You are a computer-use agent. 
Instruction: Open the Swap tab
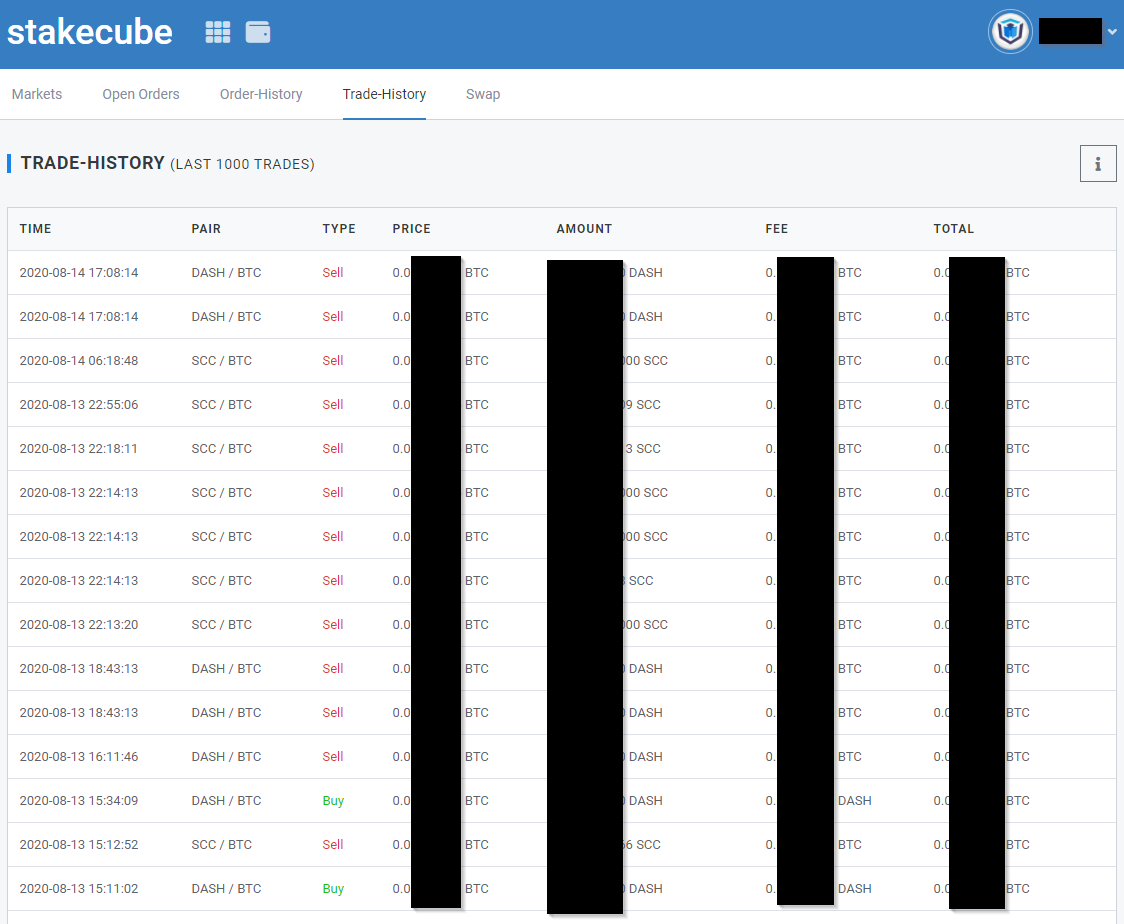[x=483, y=94]
